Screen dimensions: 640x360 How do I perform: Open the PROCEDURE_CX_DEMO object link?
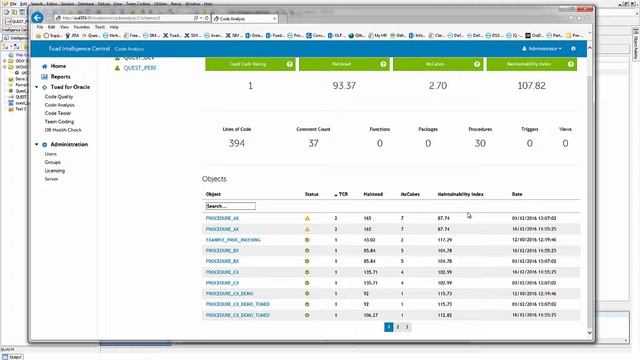pyautogui.click(x=229, y=293)
